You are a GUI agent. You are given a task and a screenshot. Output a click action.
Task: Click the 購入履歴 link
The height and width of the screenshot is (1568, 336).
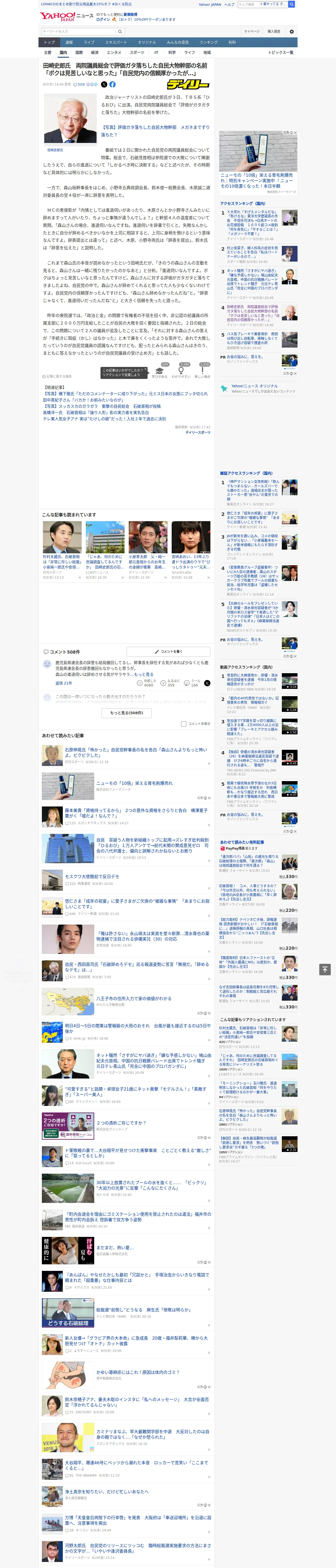pyautogui.click(x=274, y=32)
